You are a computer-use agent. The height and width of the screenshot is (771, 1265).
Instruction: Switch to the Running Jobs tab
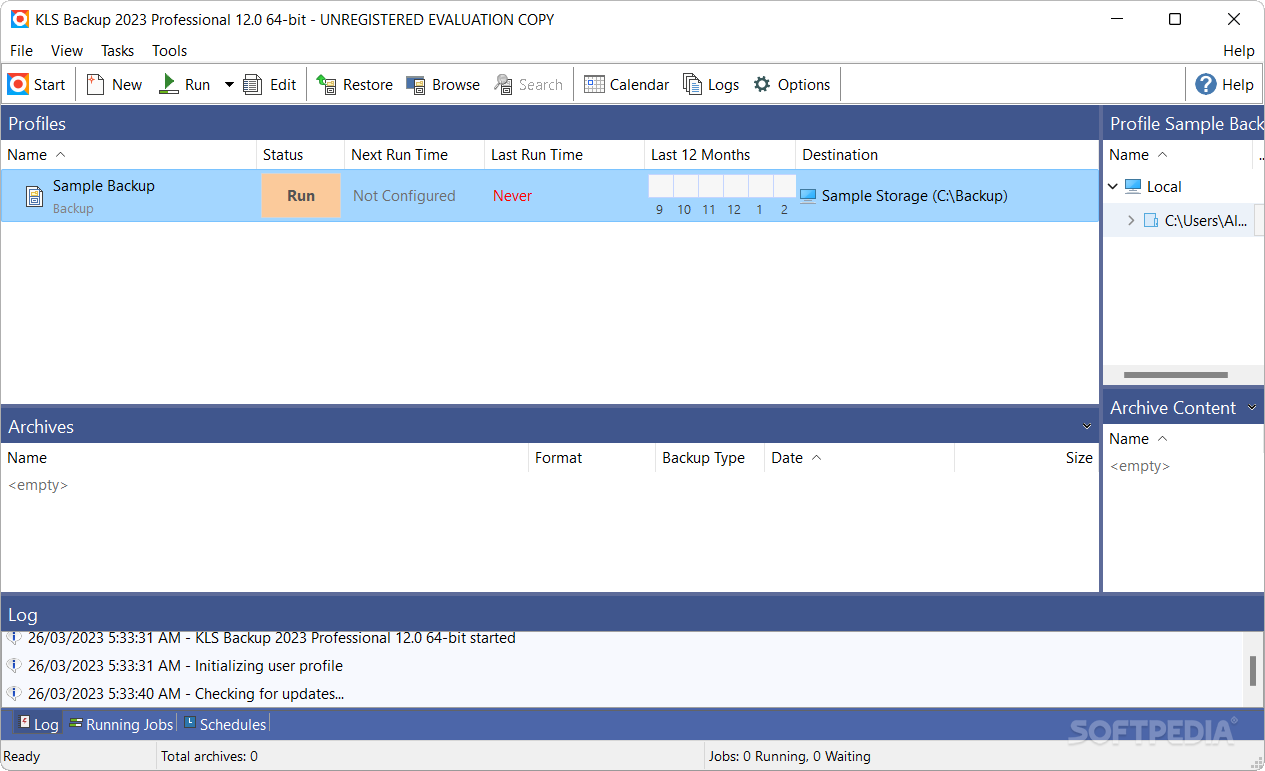pos(119,724)
